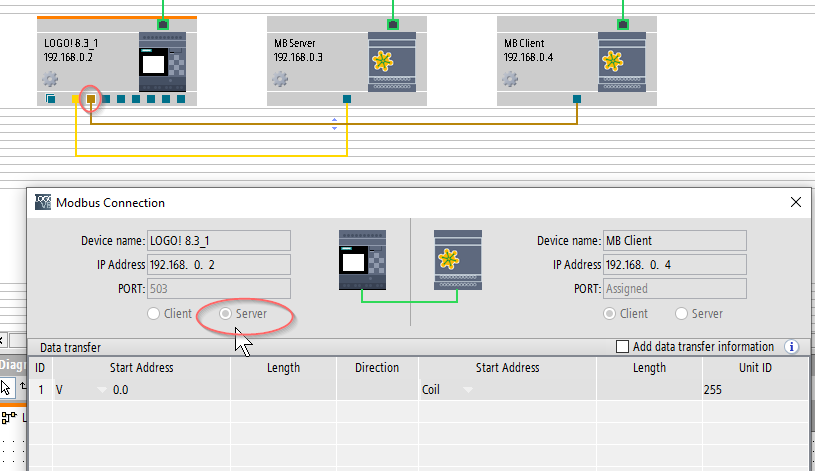Click LOGO! 8.3_1 Device name field
815x471 pixels.
(219, 241)
